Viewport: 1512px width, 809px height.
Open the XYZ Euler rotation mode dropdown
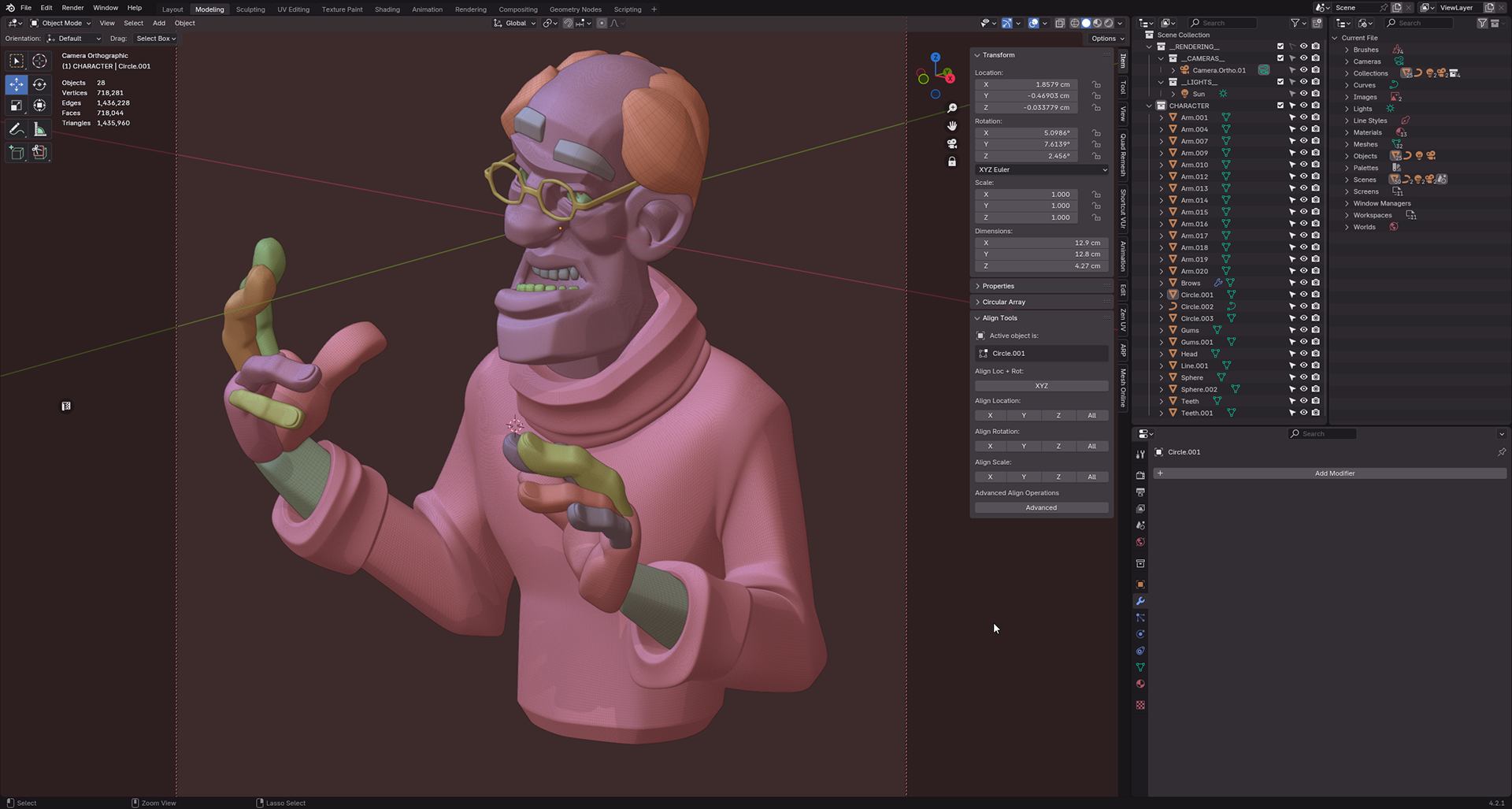coord(1042,169)
